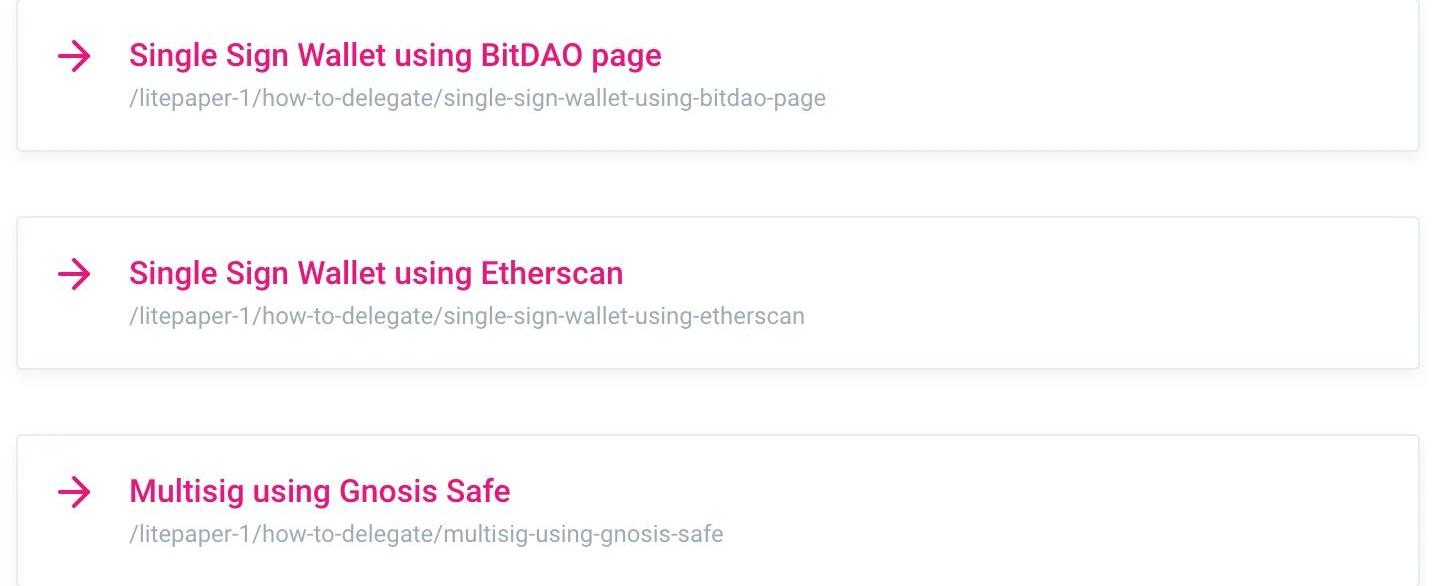The image size is (1444, 586).
Task: Click "Gnosis Safe" text in the third title
Action: pyautogui.click(x=425, y=491)
